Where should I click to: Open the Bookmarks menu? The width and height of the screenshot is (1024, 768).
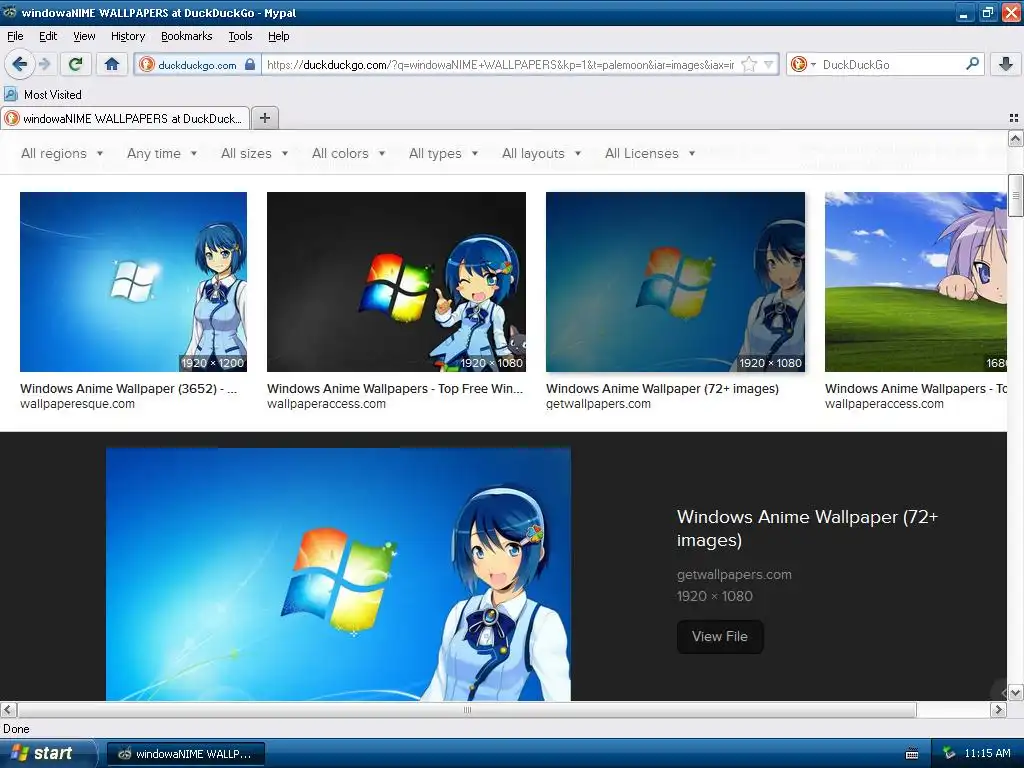(x=187, y=36)
